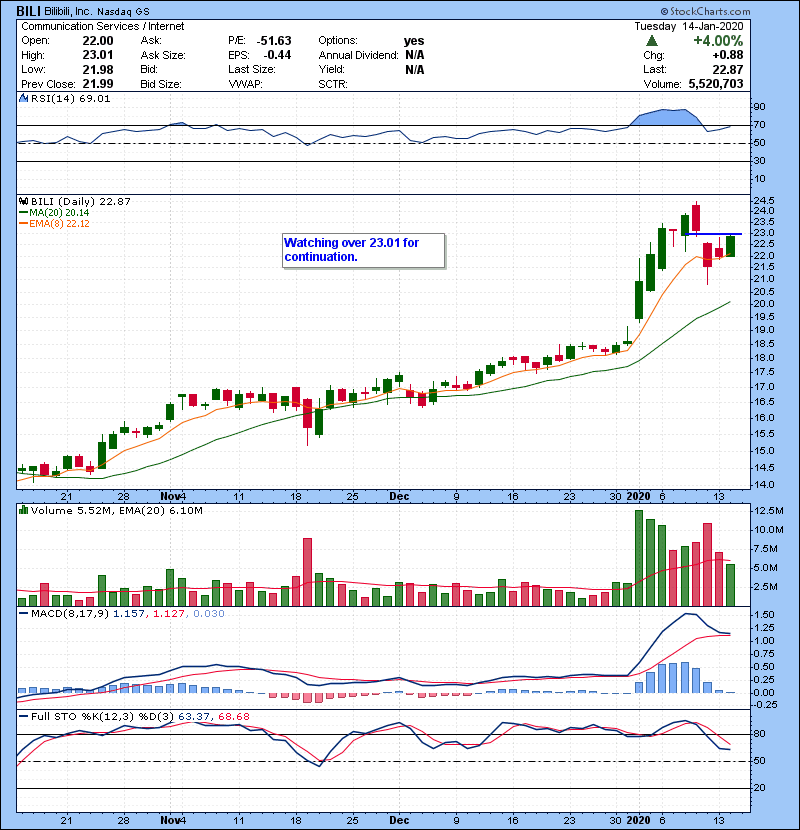Click the date Tuesday 14-Jan-2020
800x830 pixels.
click(689, 26)
